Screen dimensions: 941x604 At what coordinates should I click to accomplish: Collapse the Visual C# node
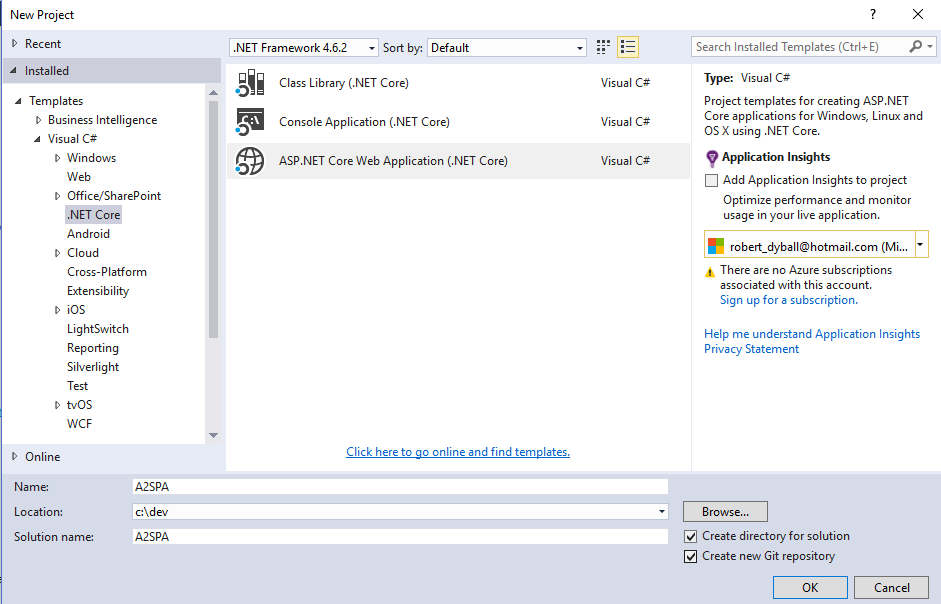37,139
